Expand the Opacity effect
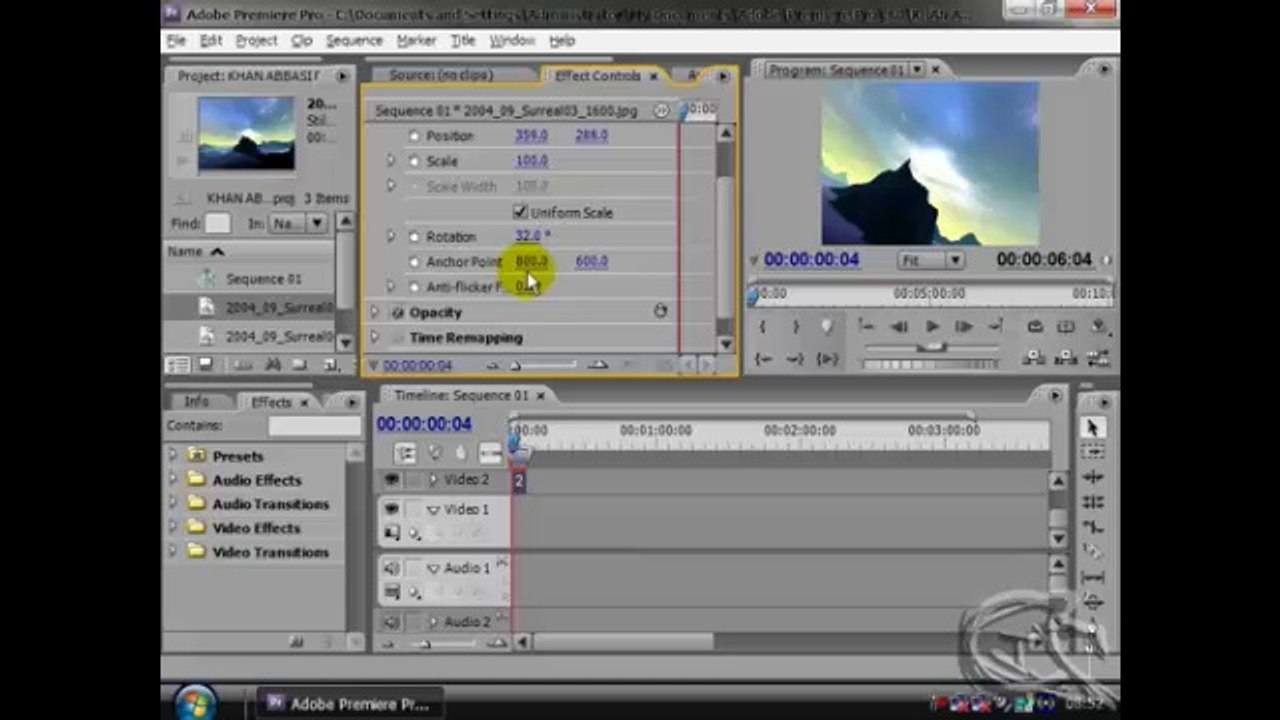The image size is (1280, 720). coord(375,312)
